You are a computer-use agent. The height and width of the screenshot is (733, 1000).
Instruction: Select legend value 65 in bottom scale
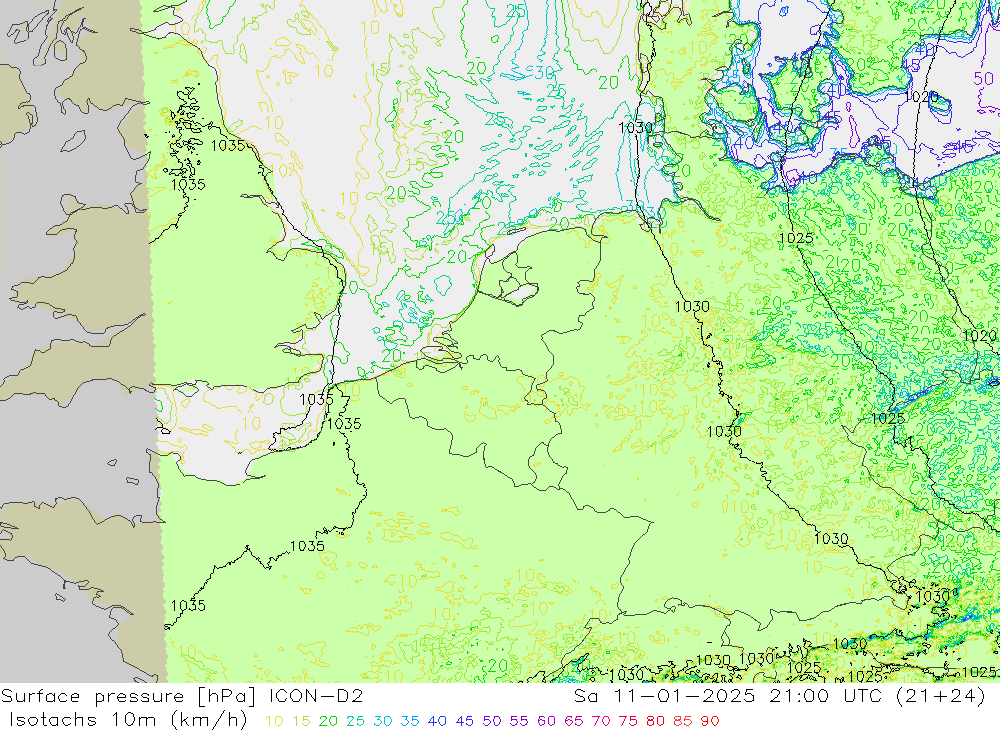click(x=574, y=721)
